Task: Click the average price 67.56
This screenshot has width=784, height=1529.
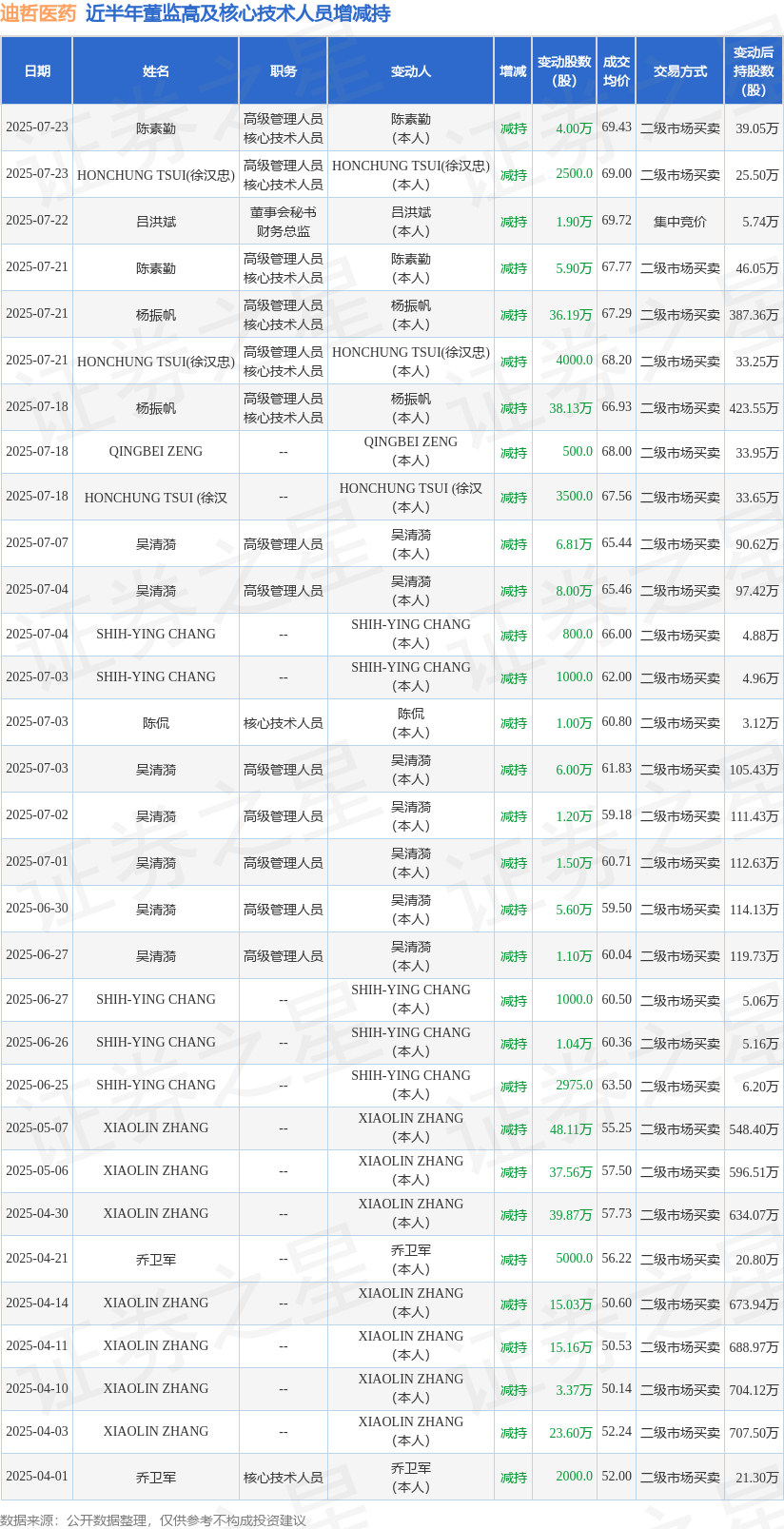Action: [617, 497]
